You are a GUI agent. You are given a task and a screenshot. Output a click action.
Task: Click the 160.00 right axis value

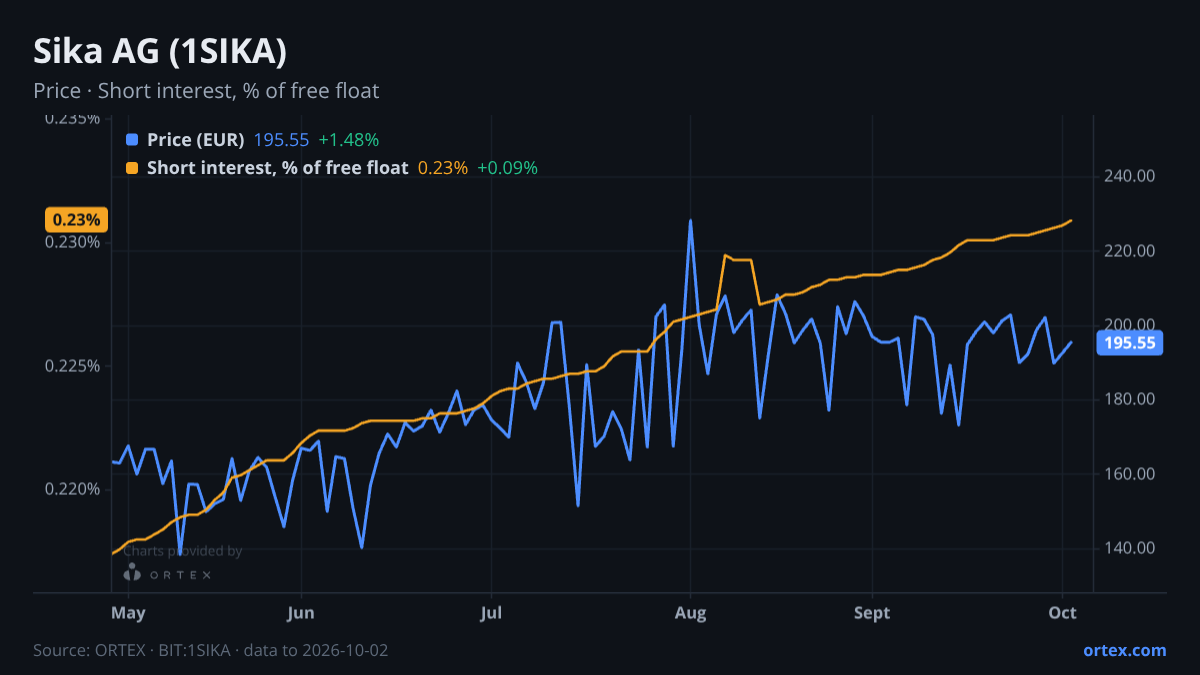click(1129, 474)
